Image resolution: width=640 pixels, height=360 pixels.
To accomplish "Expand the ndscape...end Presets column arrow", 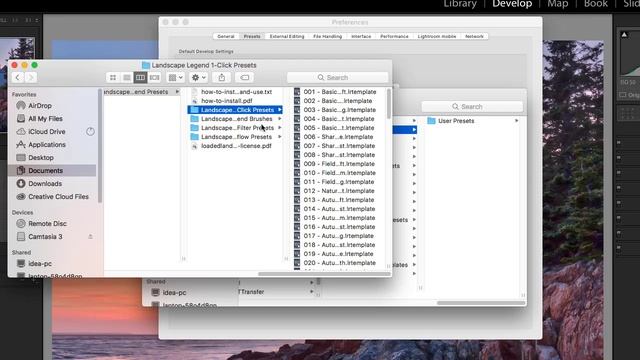I will pos(177,92).
